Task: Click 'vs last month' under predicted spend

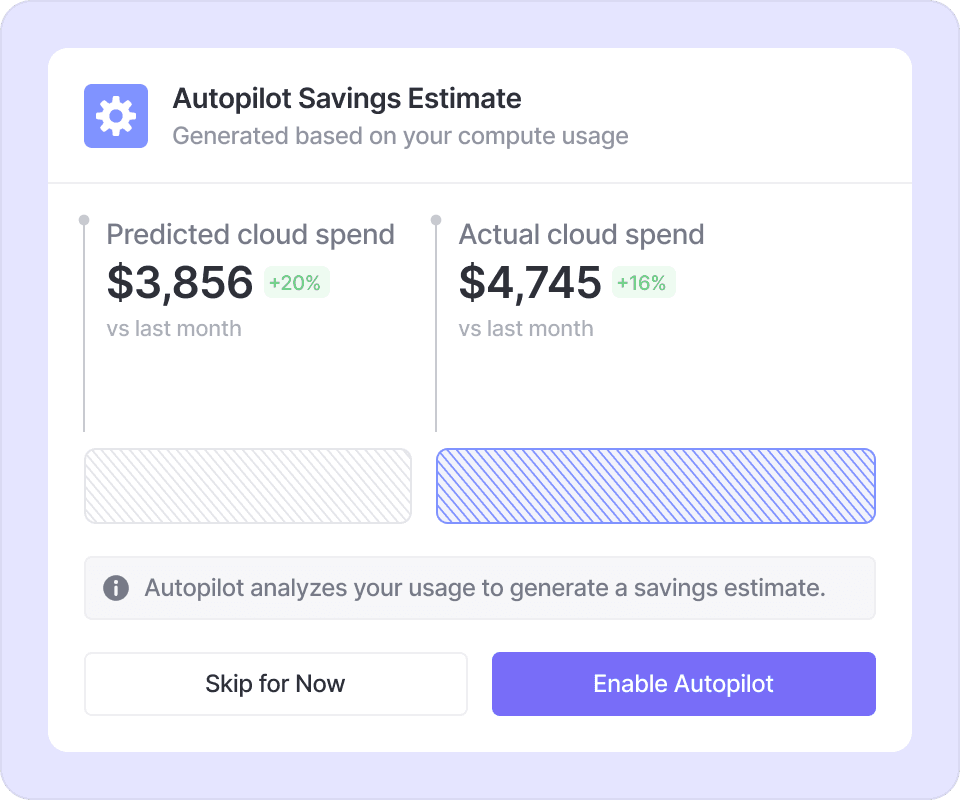Action: click(x=174, y=329)
